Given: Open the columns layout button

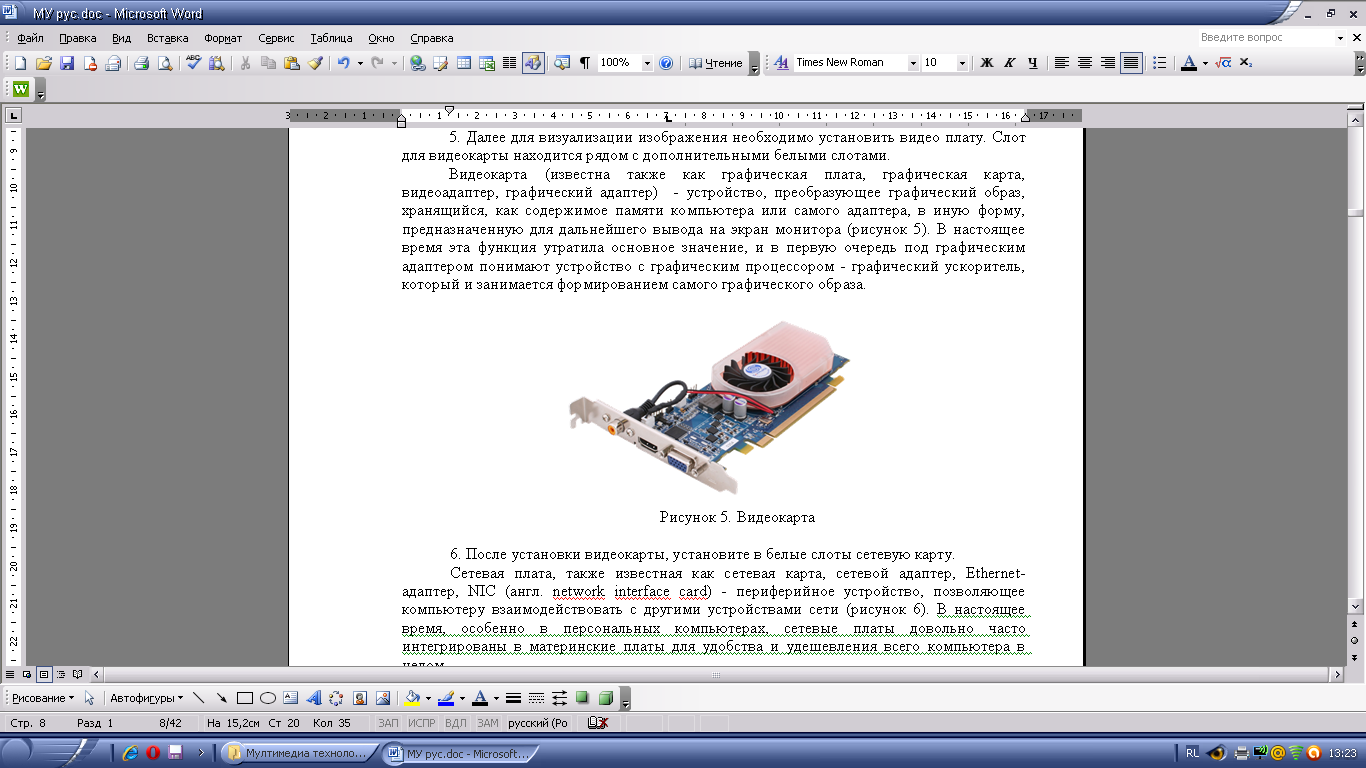Looking at the screenshot, I should tap(509, 63).
